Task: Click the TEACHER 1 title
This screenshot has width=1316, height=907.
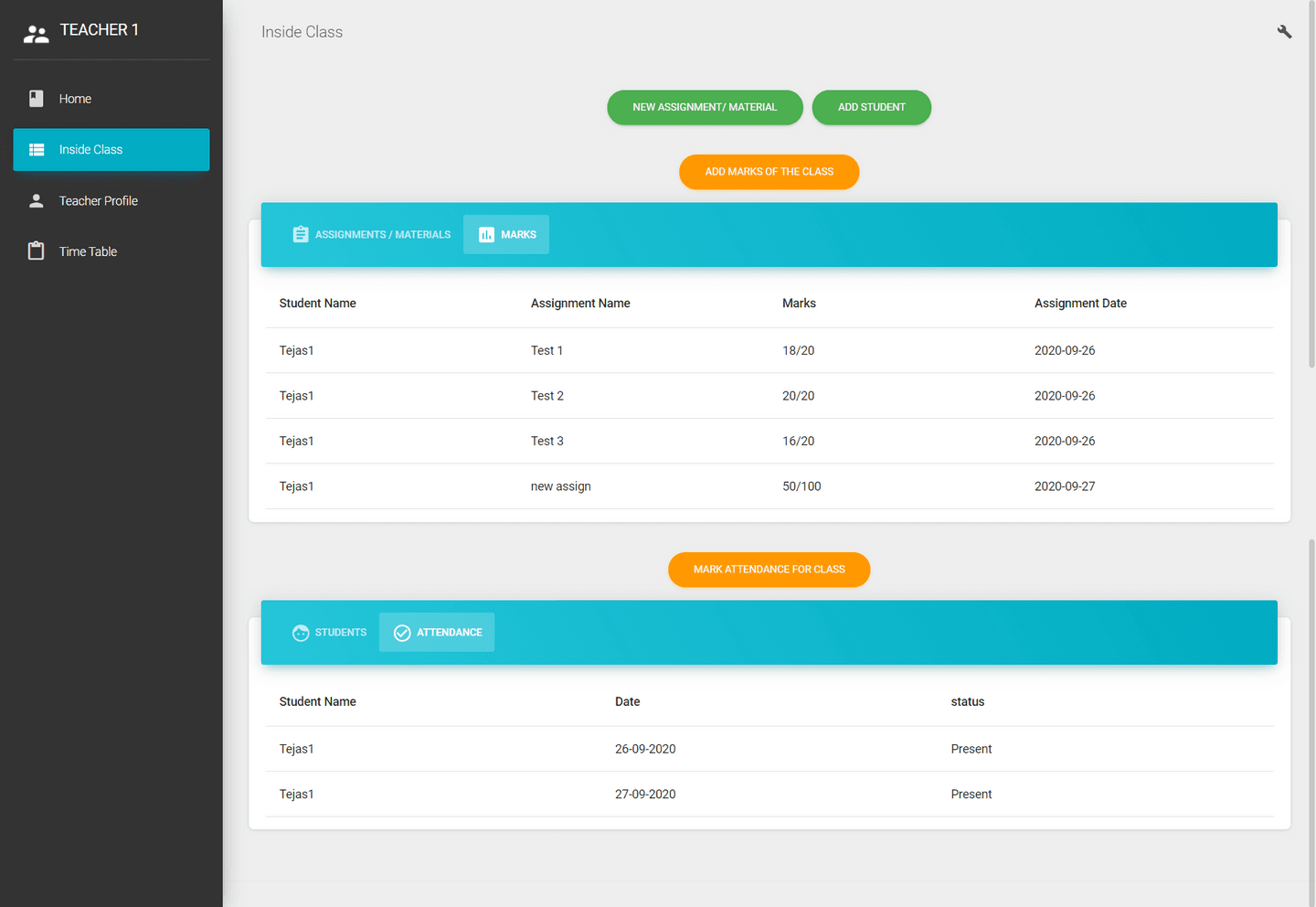Action: (100, 30)
